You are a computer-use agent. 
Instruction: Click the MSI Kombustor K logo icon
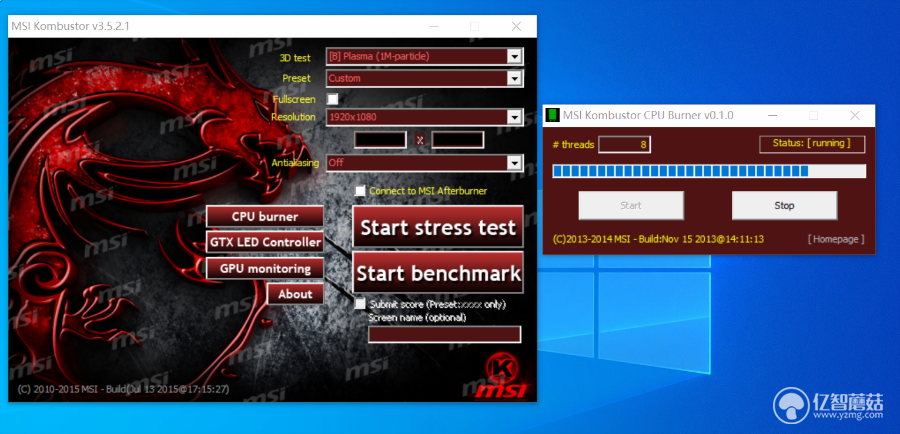coord(503,367)
